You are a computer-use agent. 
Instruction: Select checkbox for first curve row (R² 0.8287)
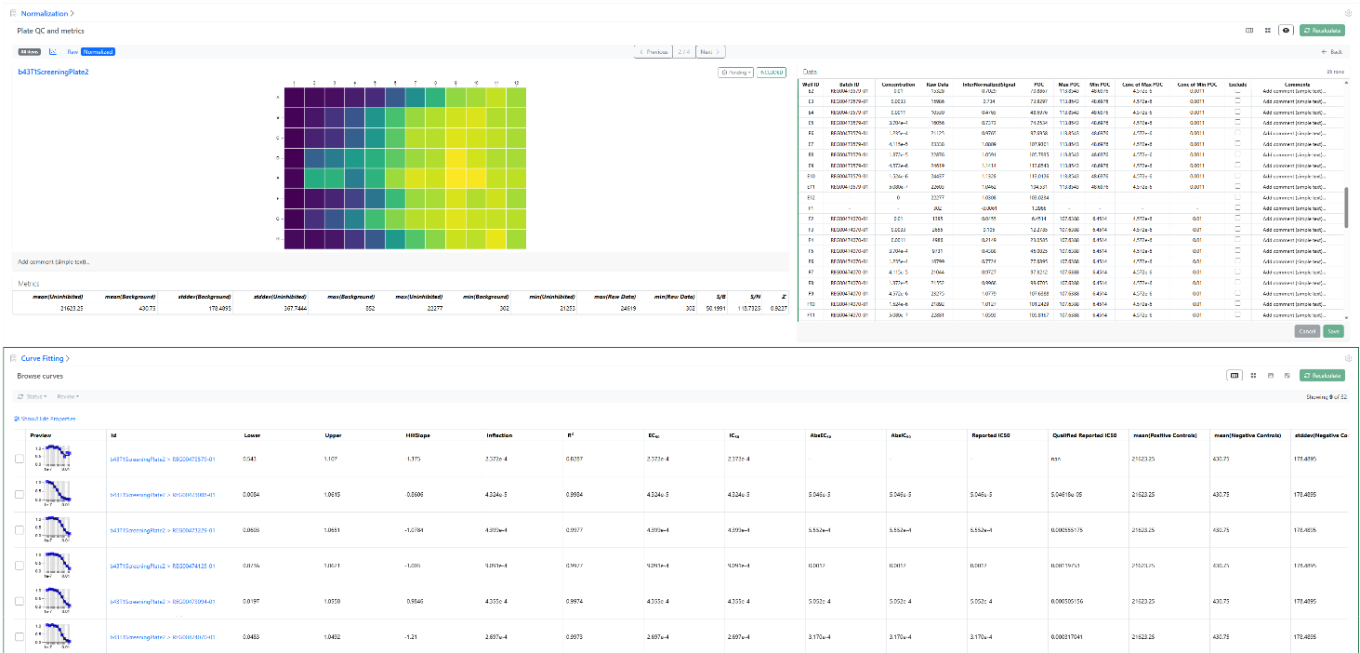[x=19, y=459]
